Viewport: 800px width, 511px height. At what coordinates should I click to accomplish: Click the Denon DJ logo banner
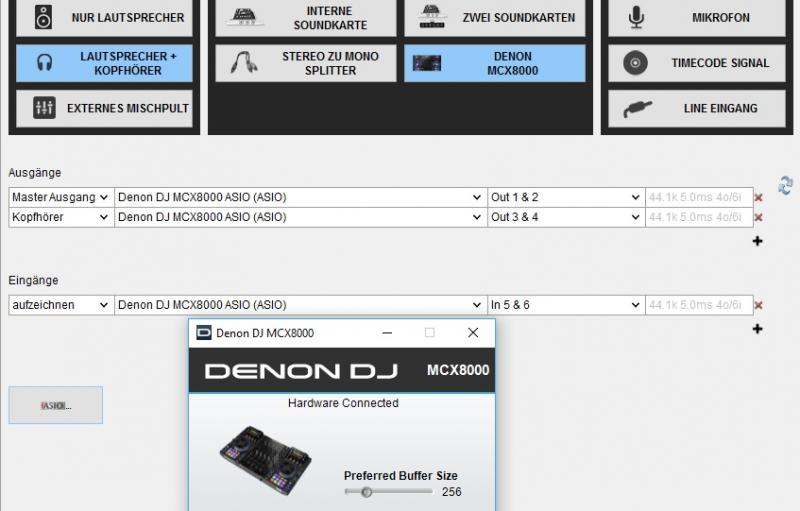coord(342,370)
